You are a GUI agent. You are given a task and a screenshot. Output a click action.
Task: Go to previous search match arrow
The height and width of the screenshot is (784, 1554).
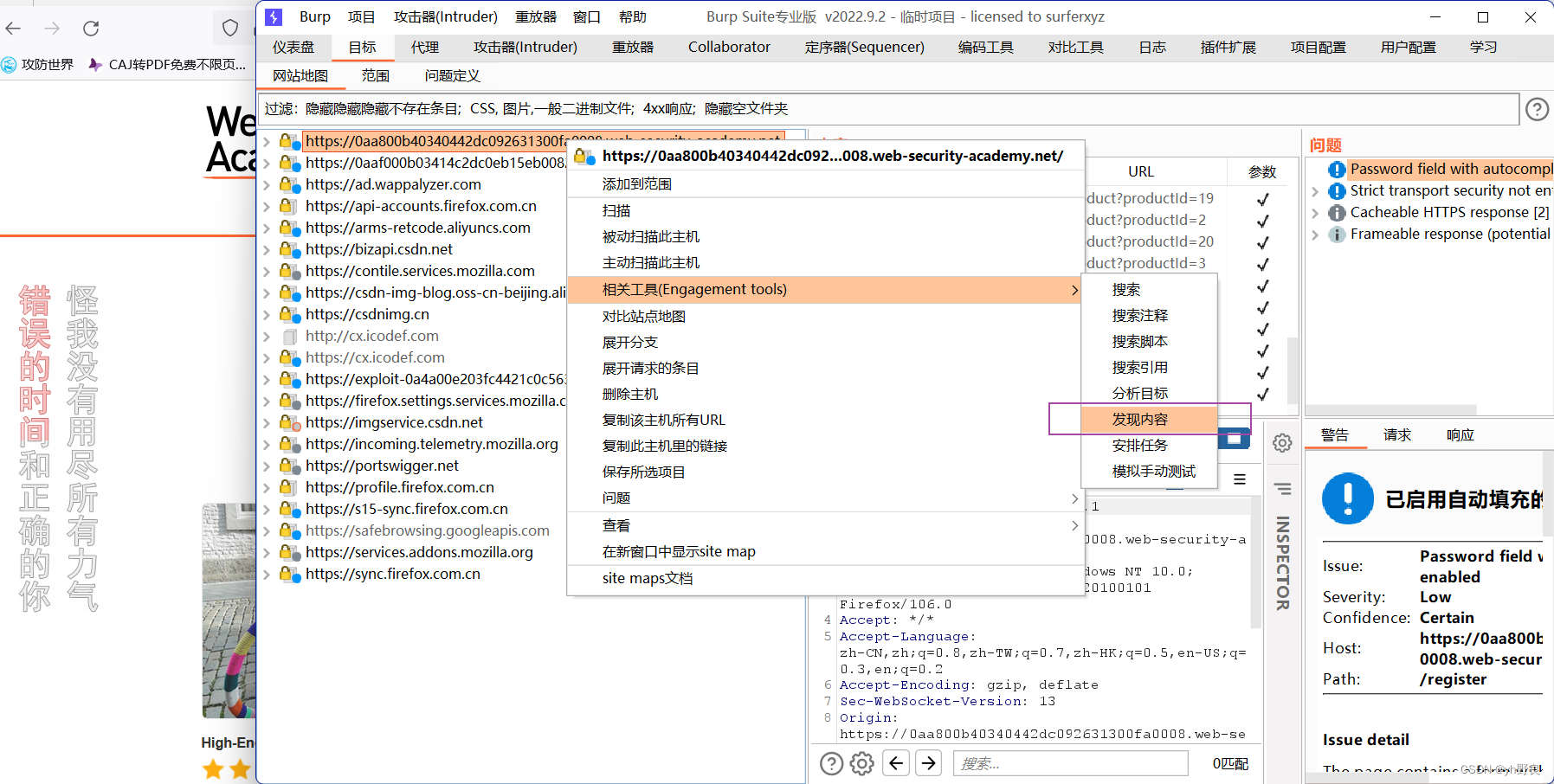coord(896,762)
